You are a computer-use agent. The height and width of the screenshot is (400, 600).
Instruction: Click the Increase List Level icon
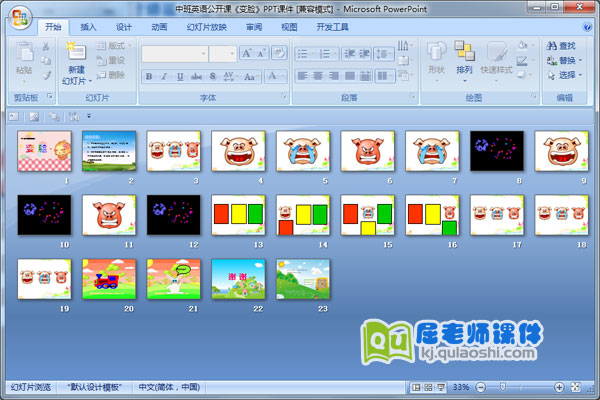365,54
